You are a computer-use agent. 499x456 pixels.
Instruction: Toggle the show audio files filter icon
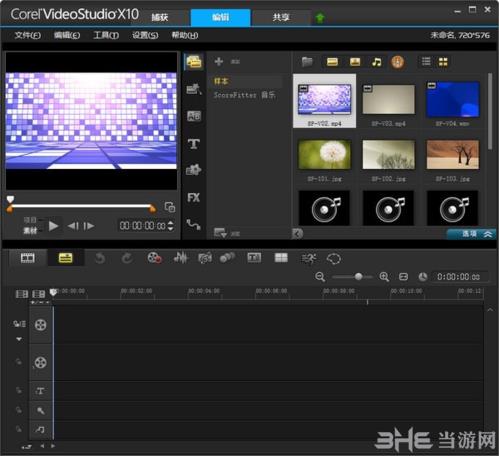(377, 62)
